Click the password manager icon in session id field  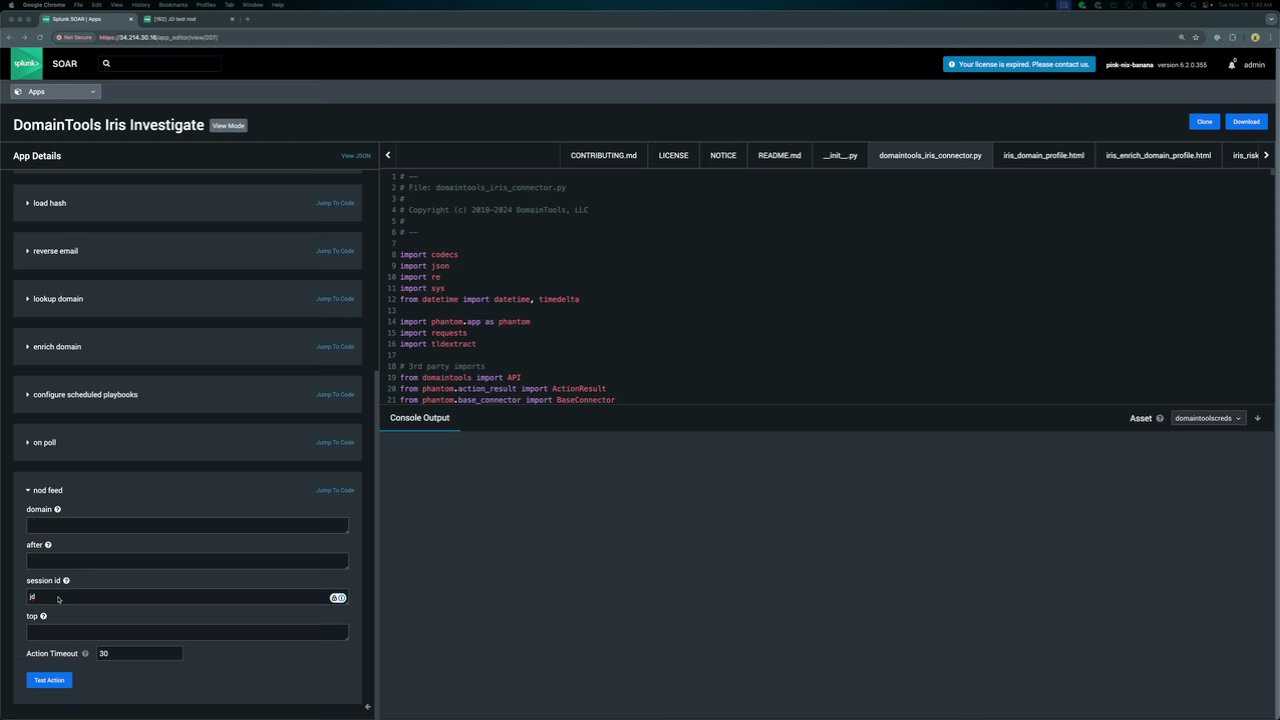pyautogui.click(x=338, y=598)
